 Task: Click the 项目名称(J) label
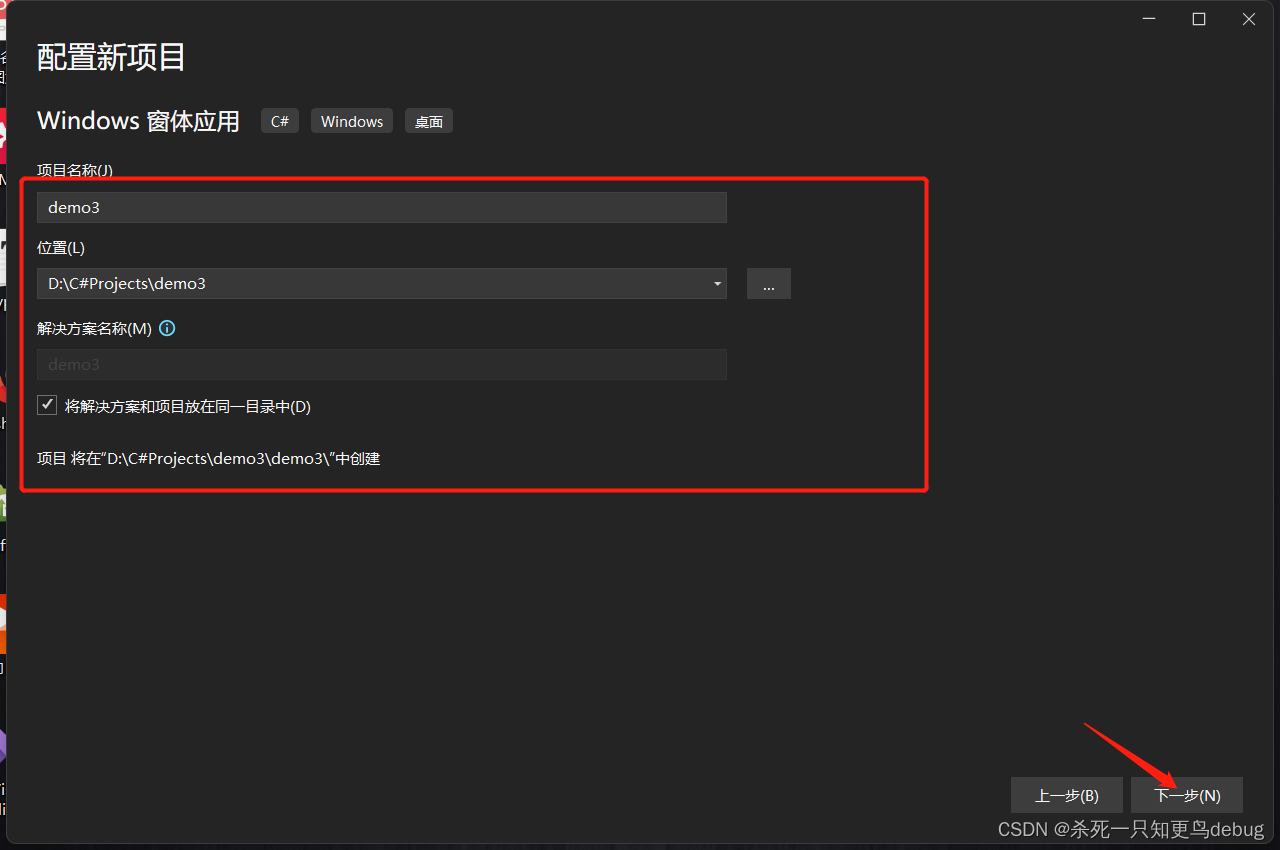coord(75,170)
